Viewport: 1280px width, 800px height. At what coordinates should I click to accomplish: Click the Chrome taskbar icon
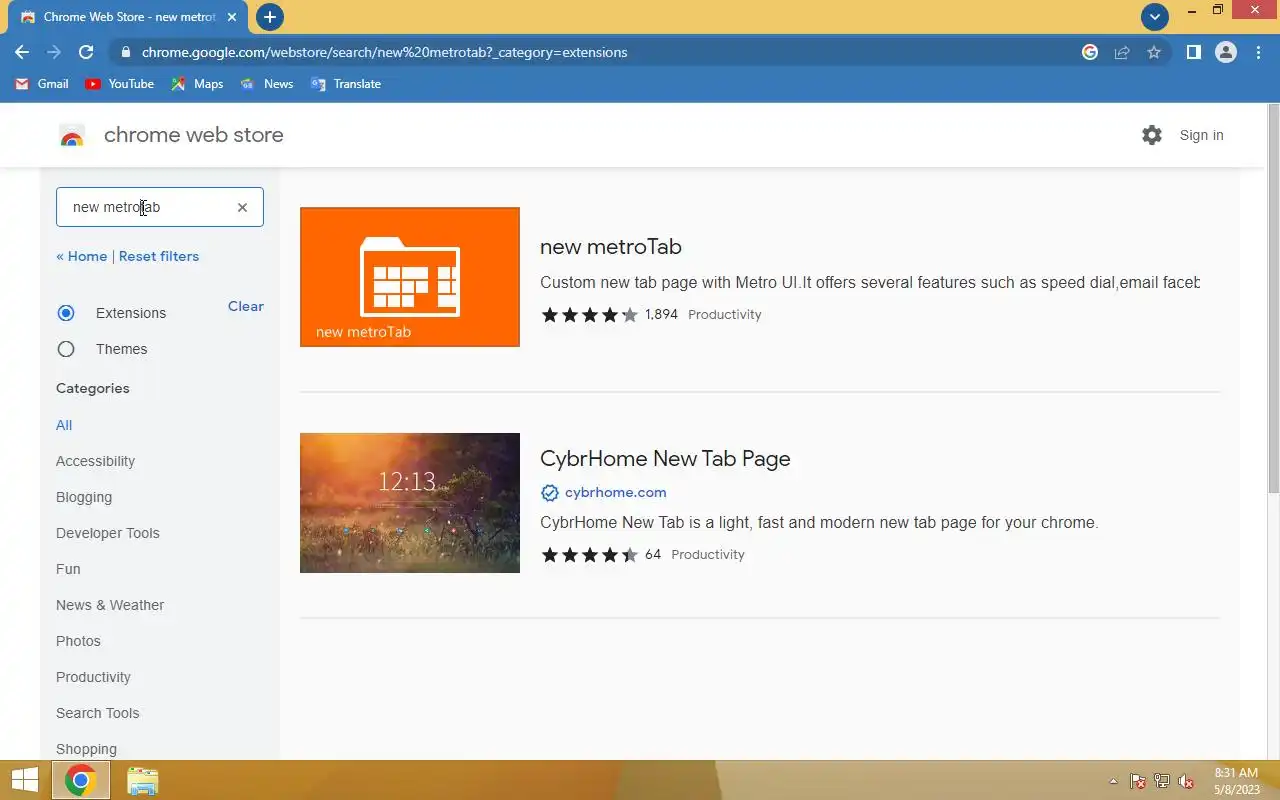81,781
